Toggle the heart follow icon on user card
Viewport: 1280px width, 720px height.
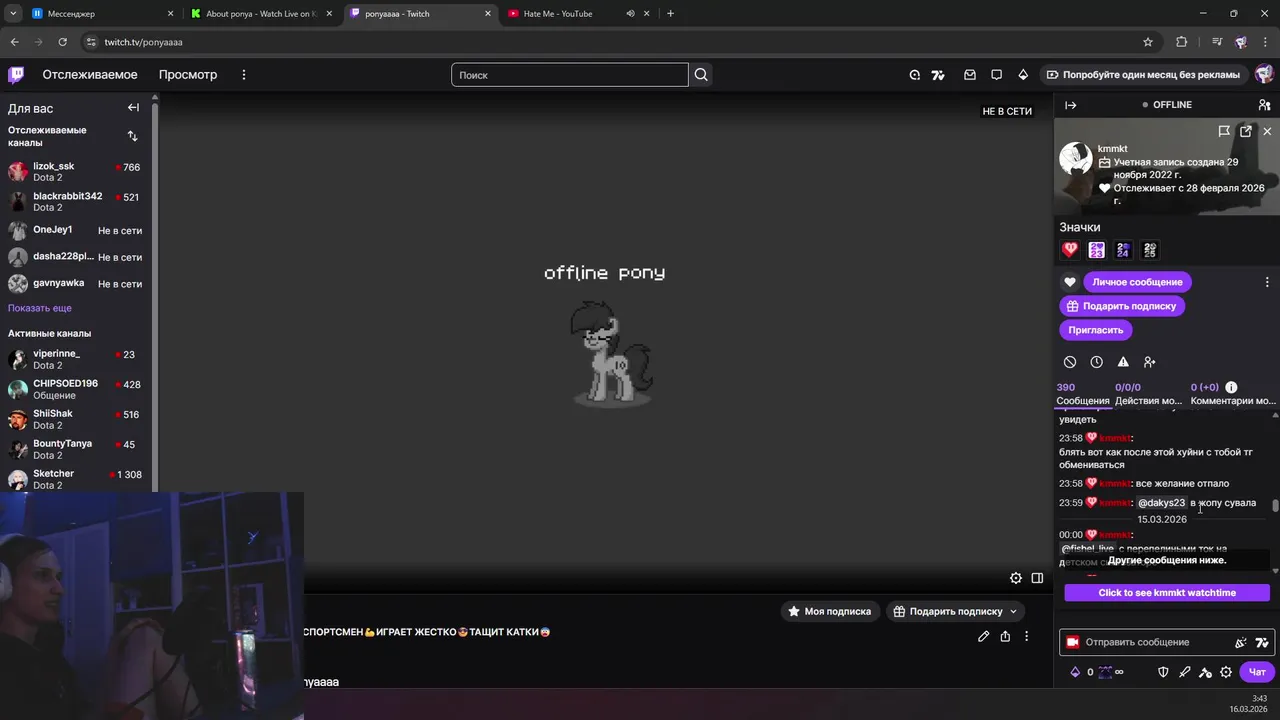[1069, 282]
